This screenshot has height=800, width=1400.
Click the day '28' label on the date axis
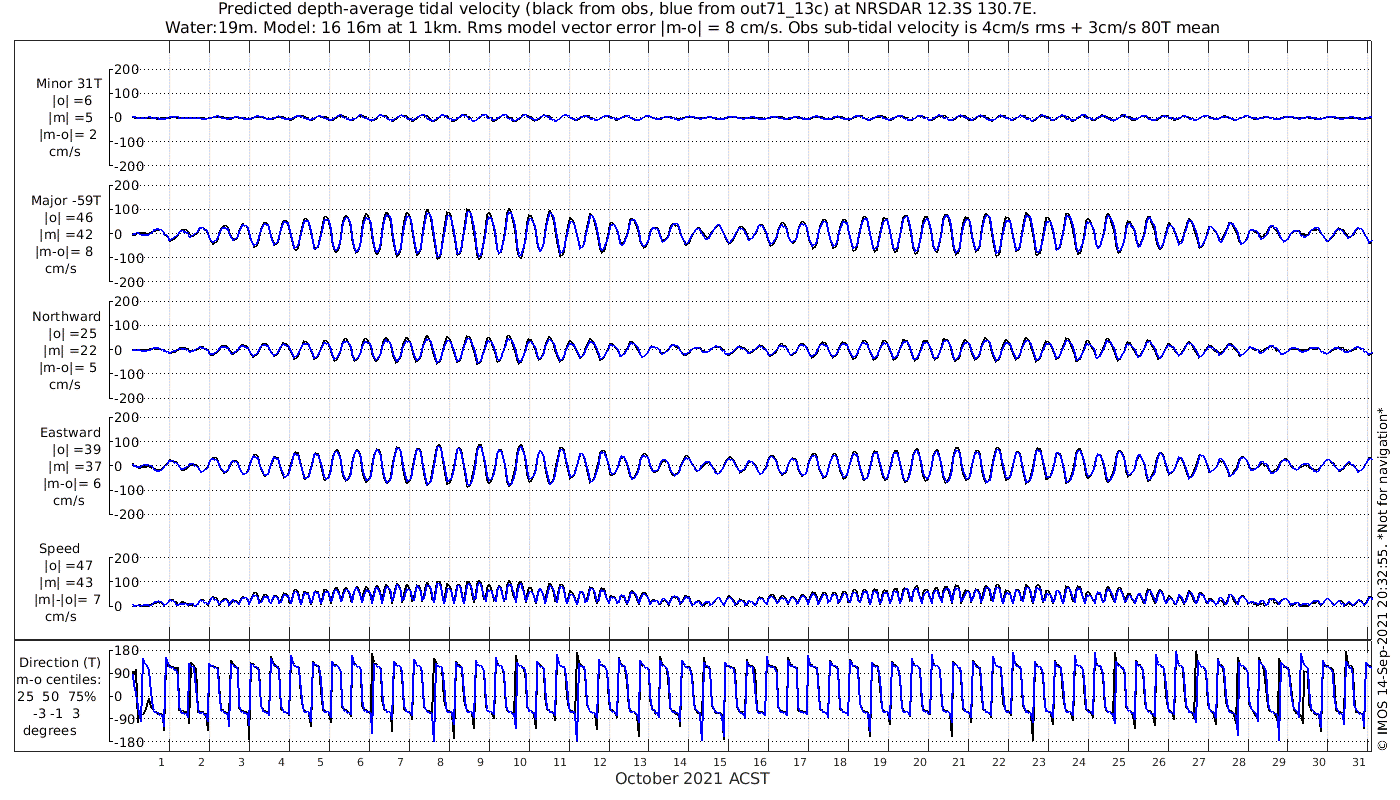click(1239, 762)
